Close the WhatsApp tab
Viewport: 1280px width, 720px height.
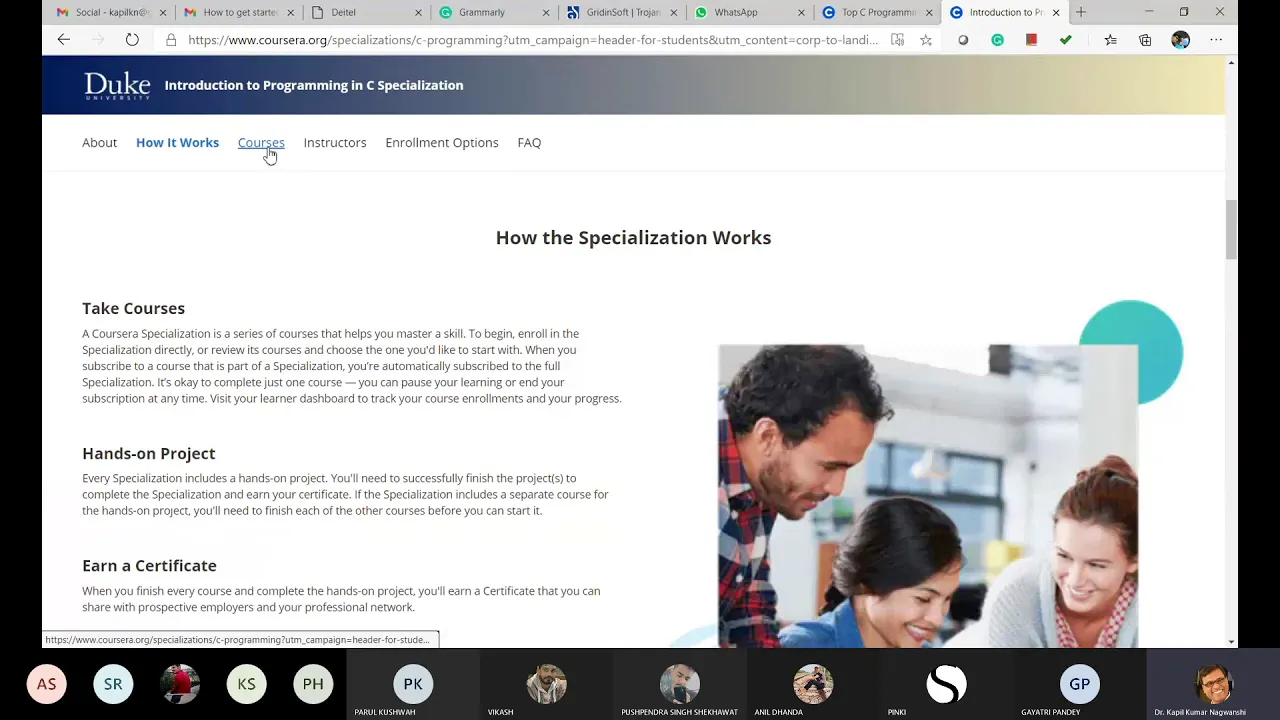(x=801, y=12)
